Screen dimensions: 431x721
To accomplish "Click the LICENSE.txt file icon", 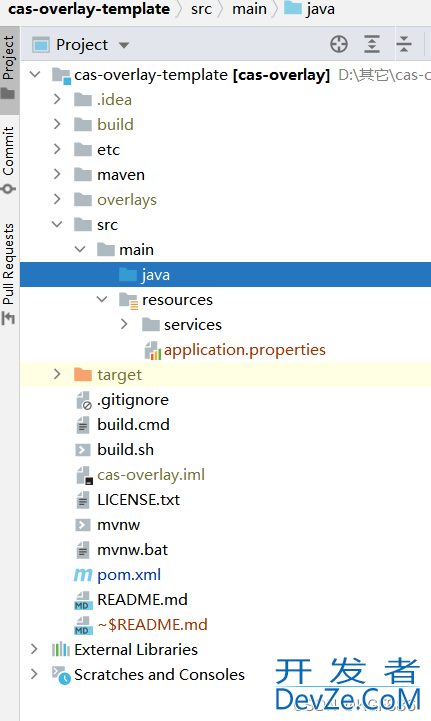I will (83, 499).
